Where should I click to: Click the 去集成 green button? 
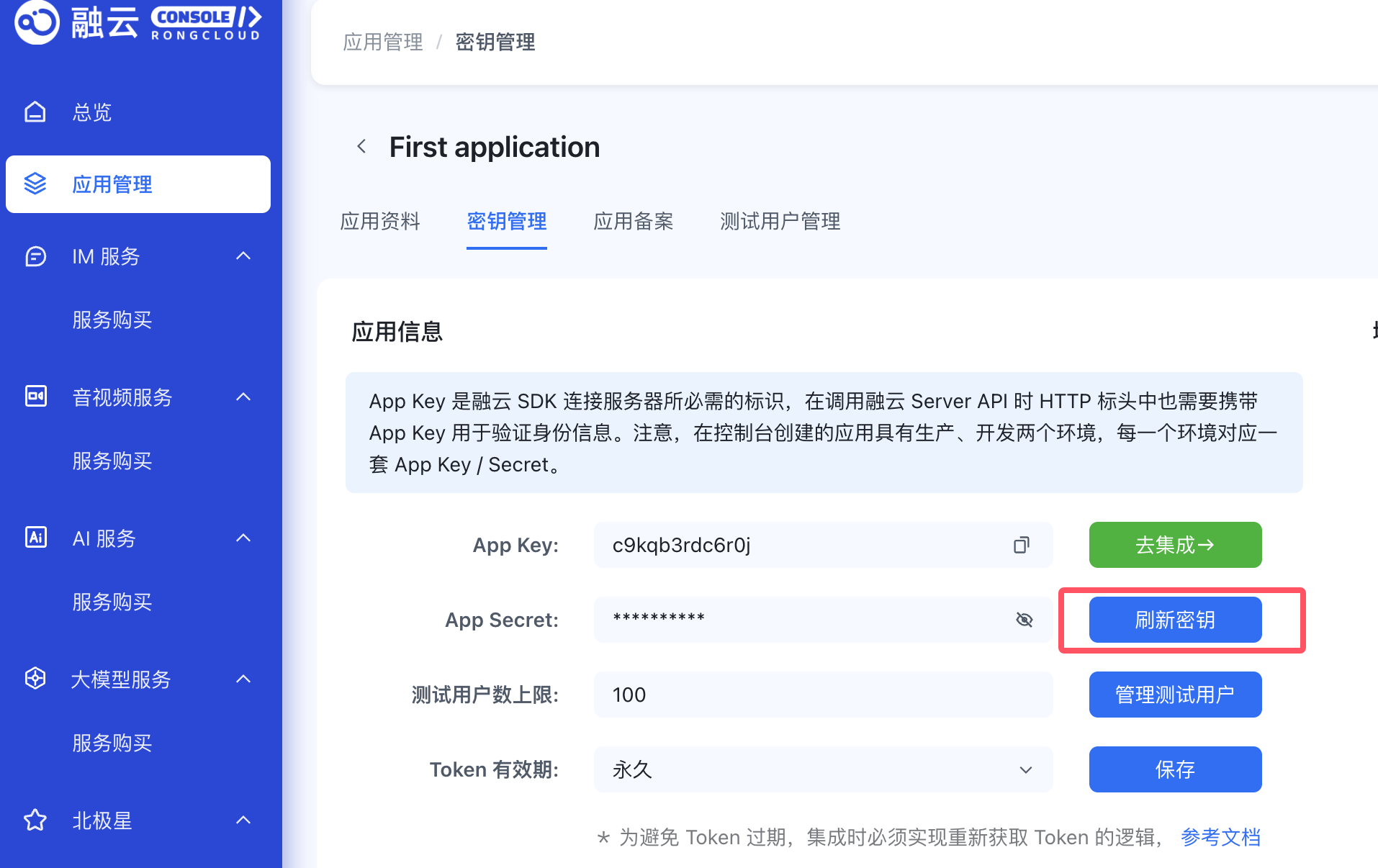pyautogui.click(x=1175, y=545)
